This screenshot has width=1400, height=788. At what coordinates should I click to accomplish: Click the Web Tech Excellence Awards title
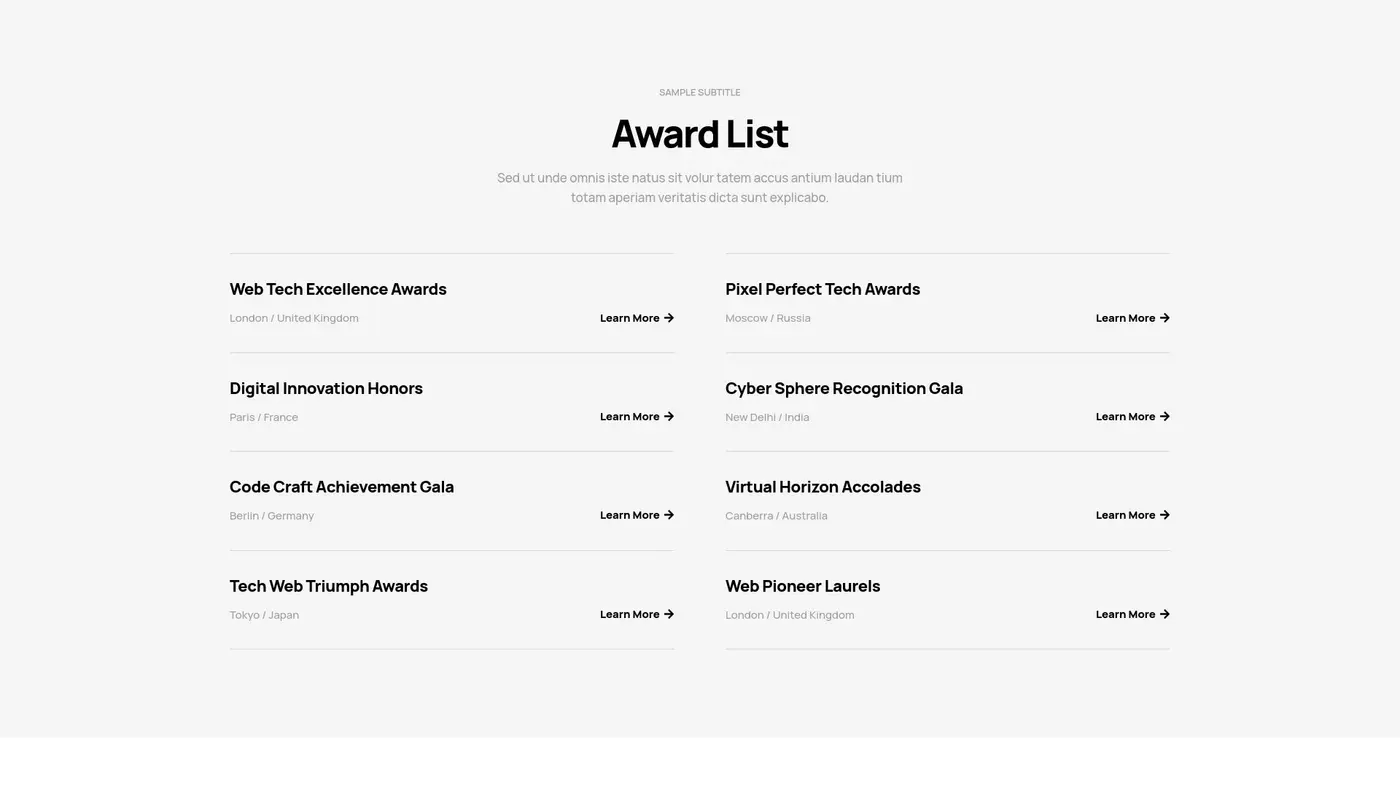[x=338, y=289]
